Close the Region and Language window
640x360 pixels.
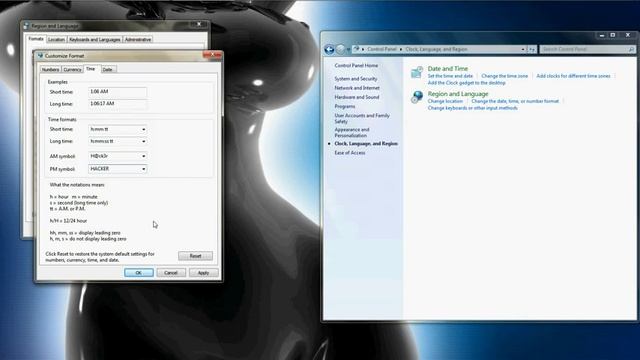click(x=199, y=24)
